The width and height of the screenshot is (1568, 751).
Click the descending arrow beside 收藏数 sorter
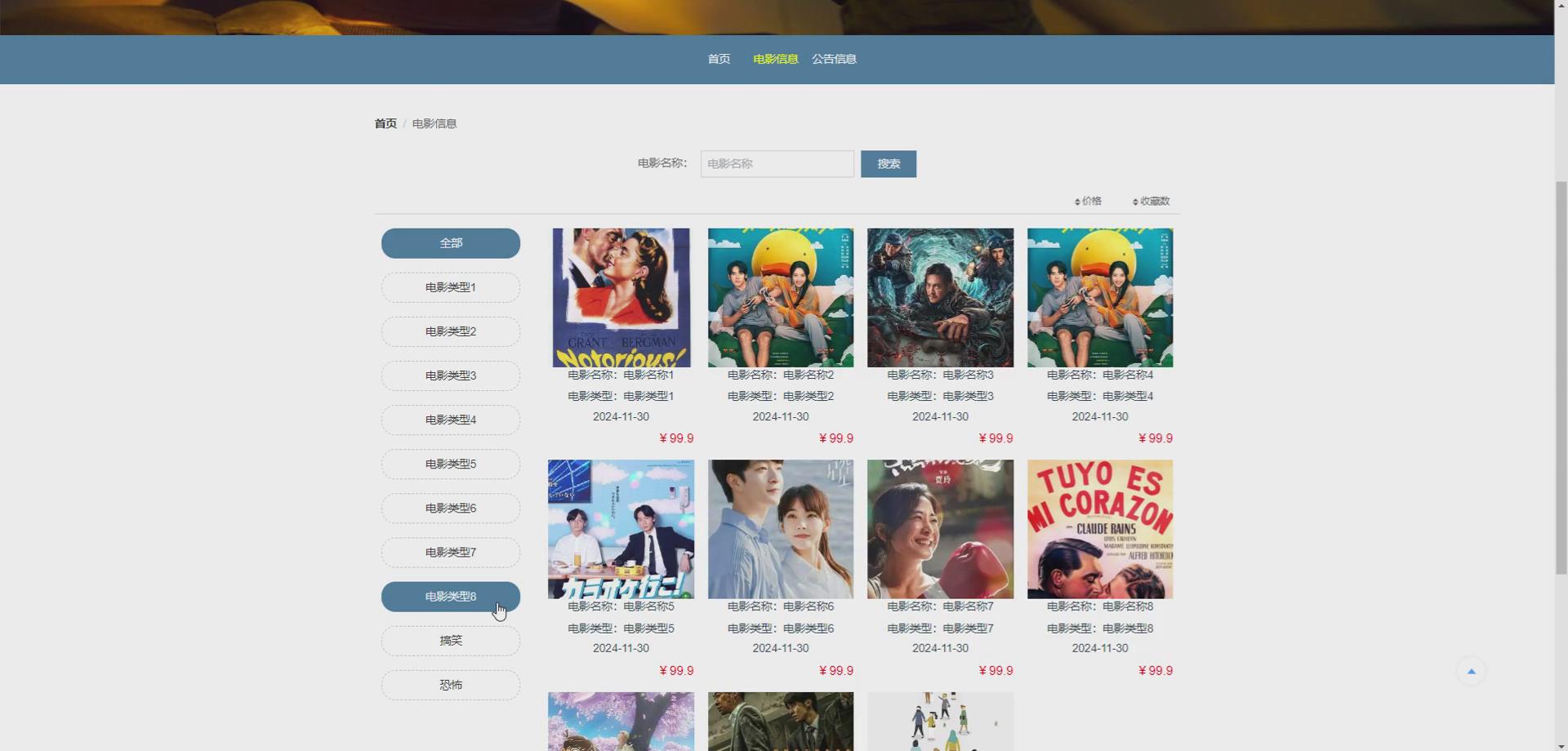(x=1134, y=204)
